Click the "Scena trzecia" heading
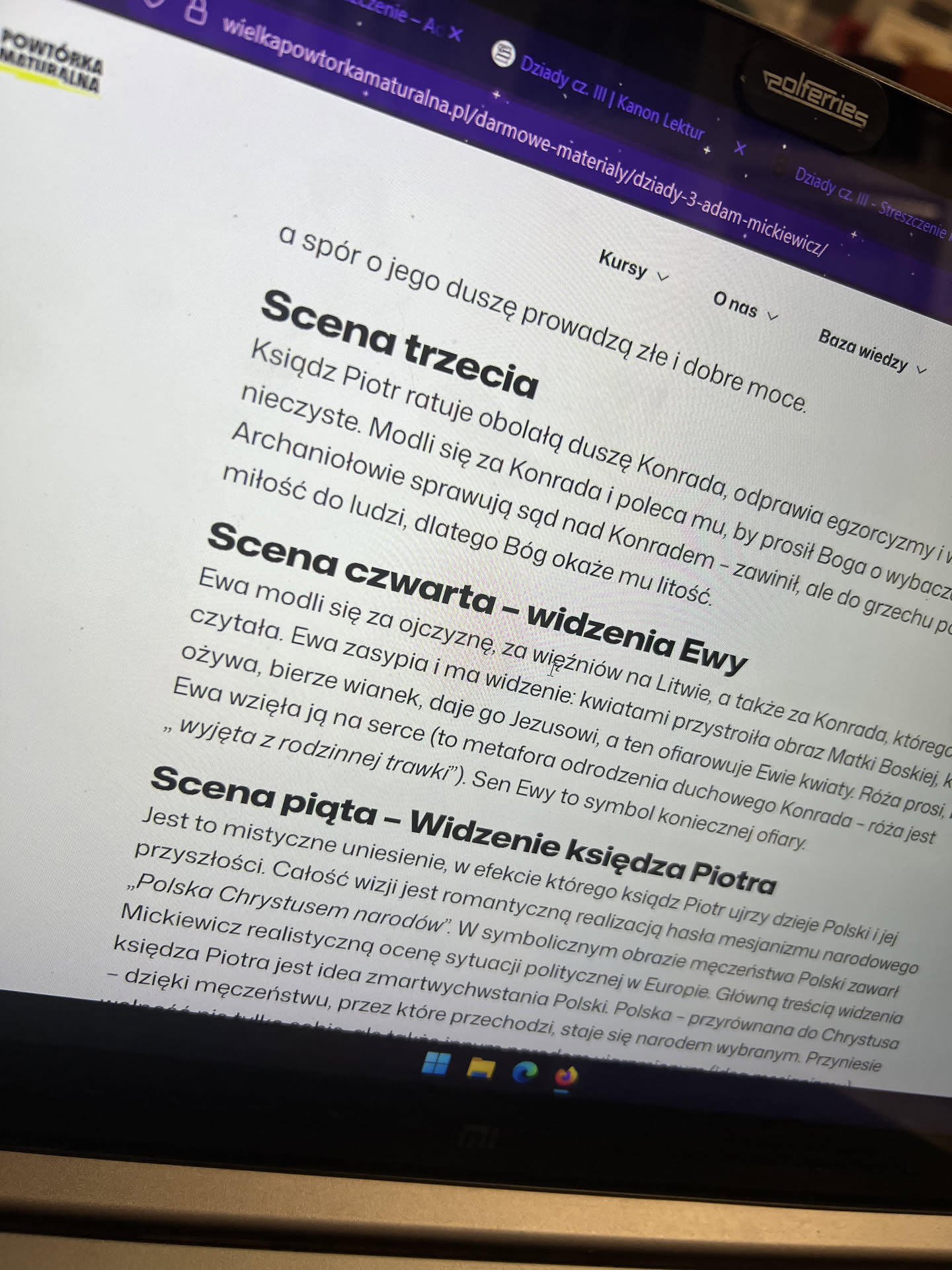952x1270 pixels. point(399,345)
